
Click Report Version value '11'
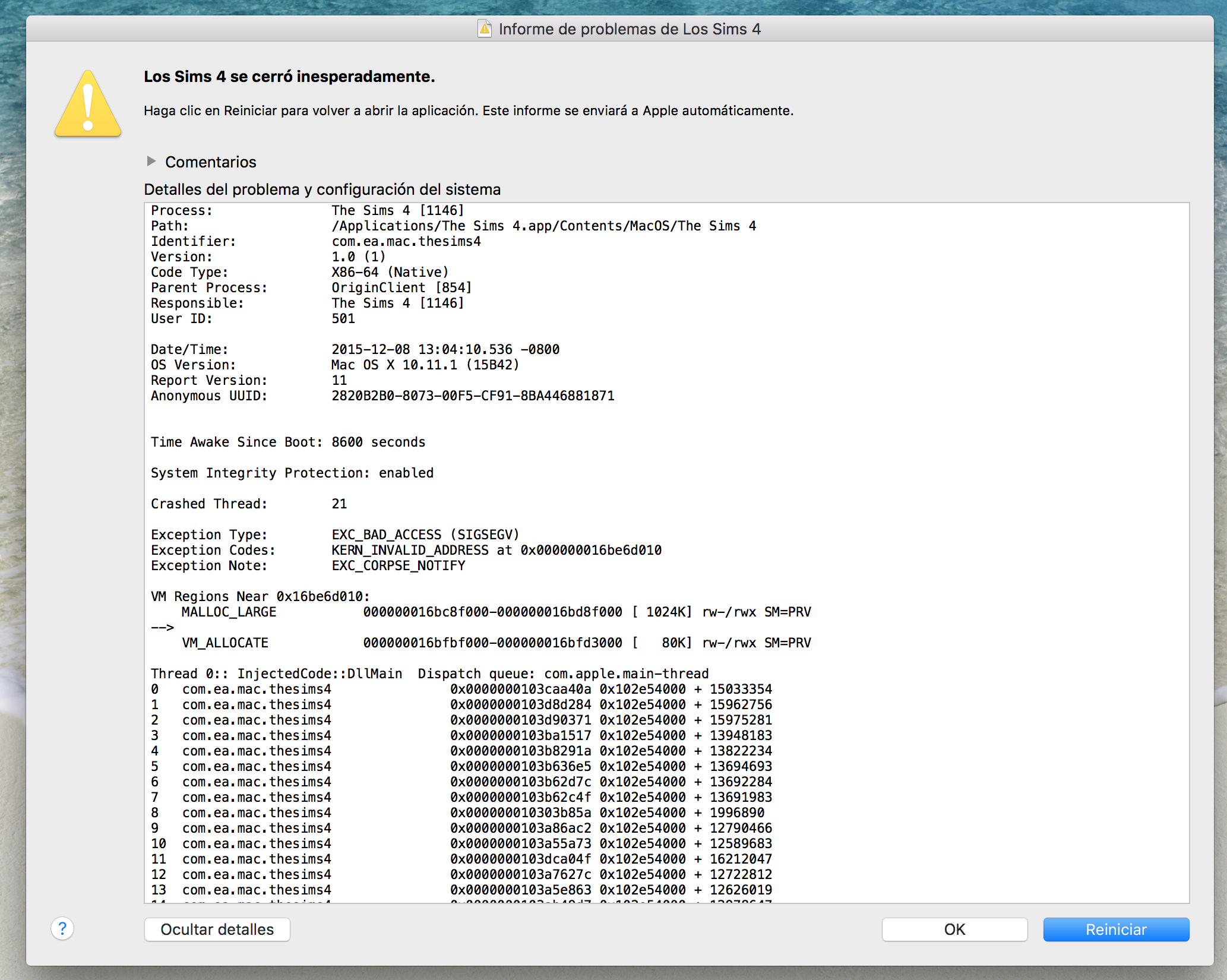[339, 380]
